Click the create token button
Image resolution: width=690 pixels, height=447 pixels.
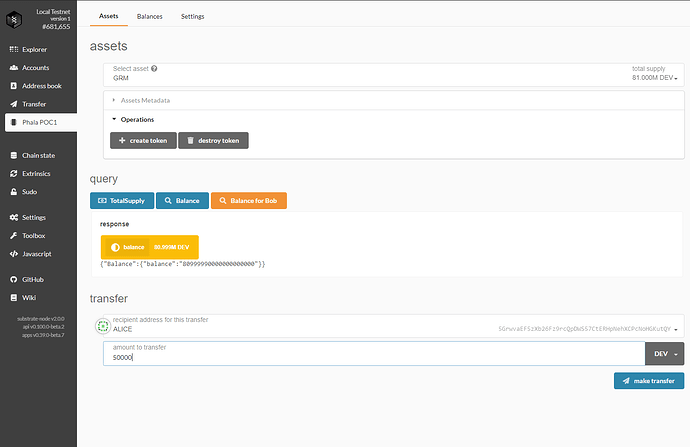[x=143, y=141]
